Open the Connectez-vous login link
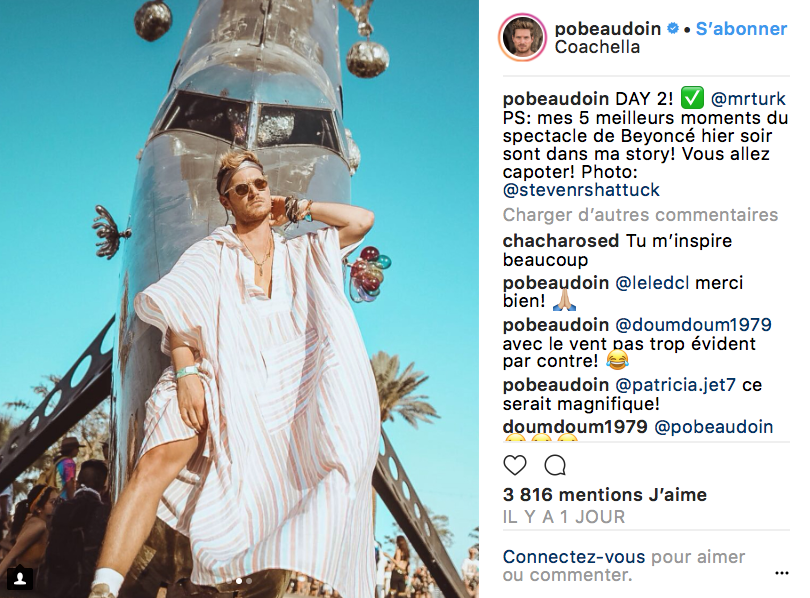The width and height of the screenshot is (810, 598). pos(574,557)
